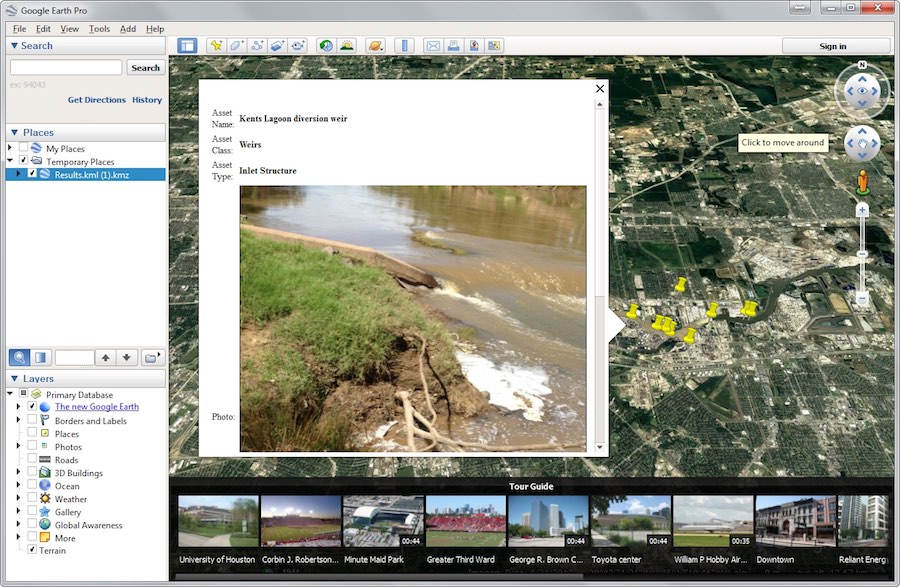Click inside the search text field
The width and height of the screenshot is (900, 587).
(66, 68)
